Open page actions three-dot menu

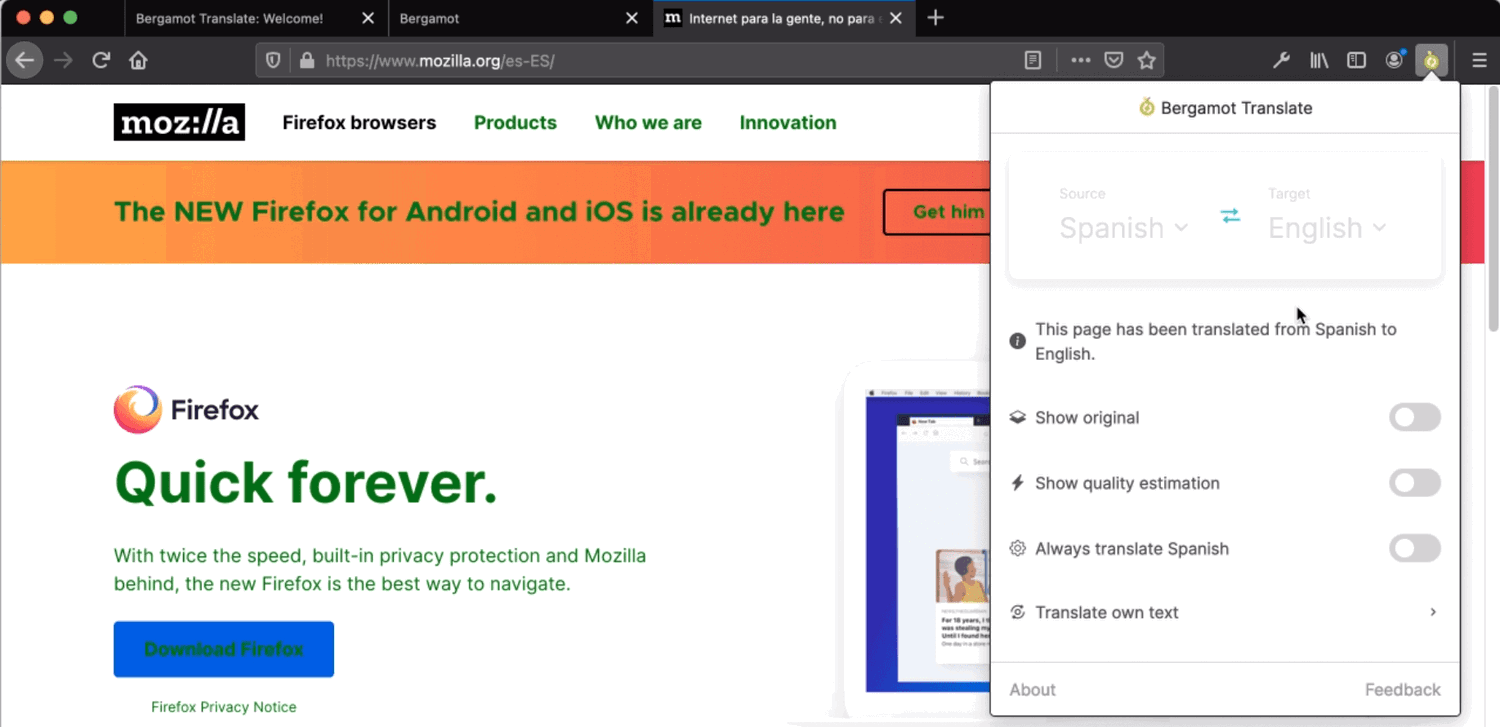1081,61
